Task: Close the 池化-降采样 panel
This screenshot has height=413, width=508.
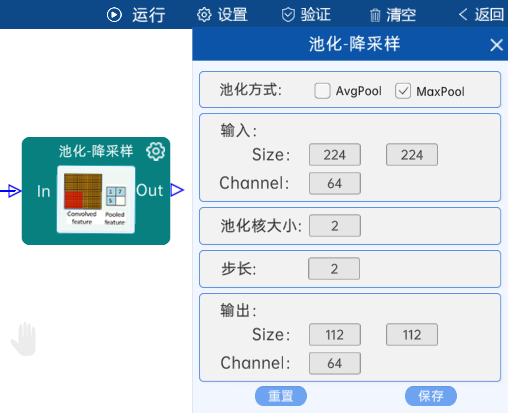Action: [496, 45]
